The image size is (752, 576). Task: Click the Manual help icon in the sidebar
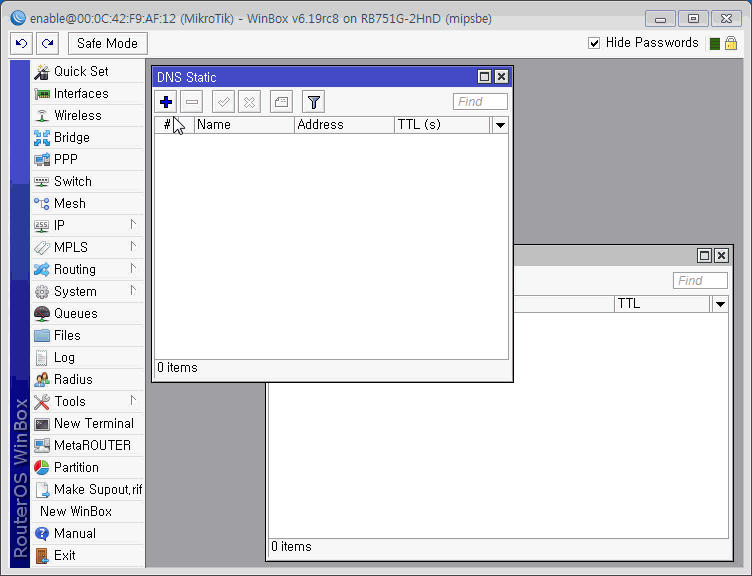coord(42,534)
